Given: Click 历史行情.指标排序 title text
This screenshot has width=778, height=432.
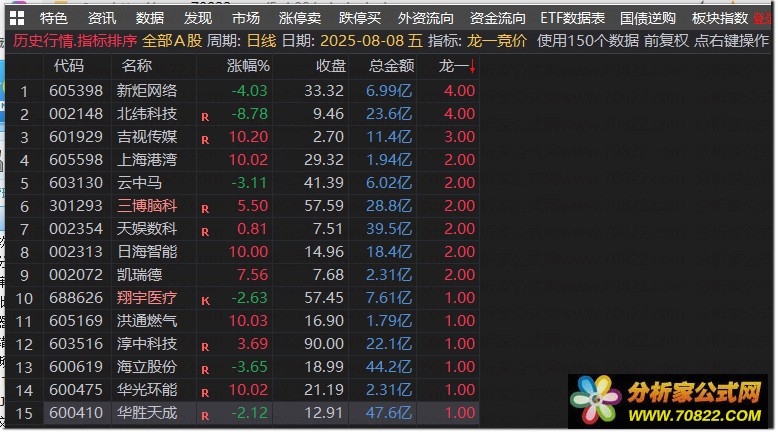Looking at the screenshot, I should pos(75,41).
